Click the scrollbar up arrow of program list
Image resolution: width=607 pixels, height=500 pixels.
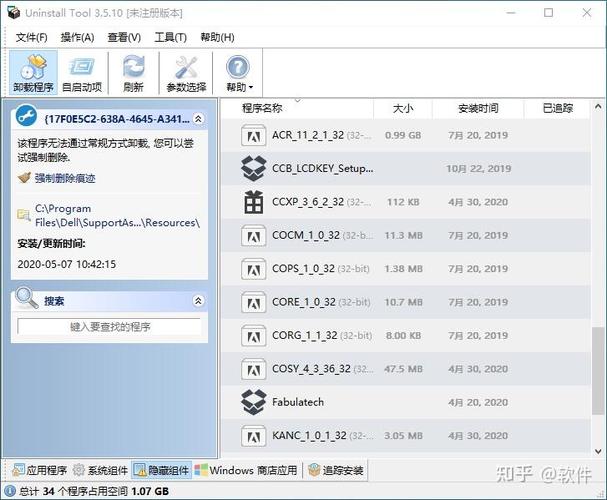[x=598, y=106]
